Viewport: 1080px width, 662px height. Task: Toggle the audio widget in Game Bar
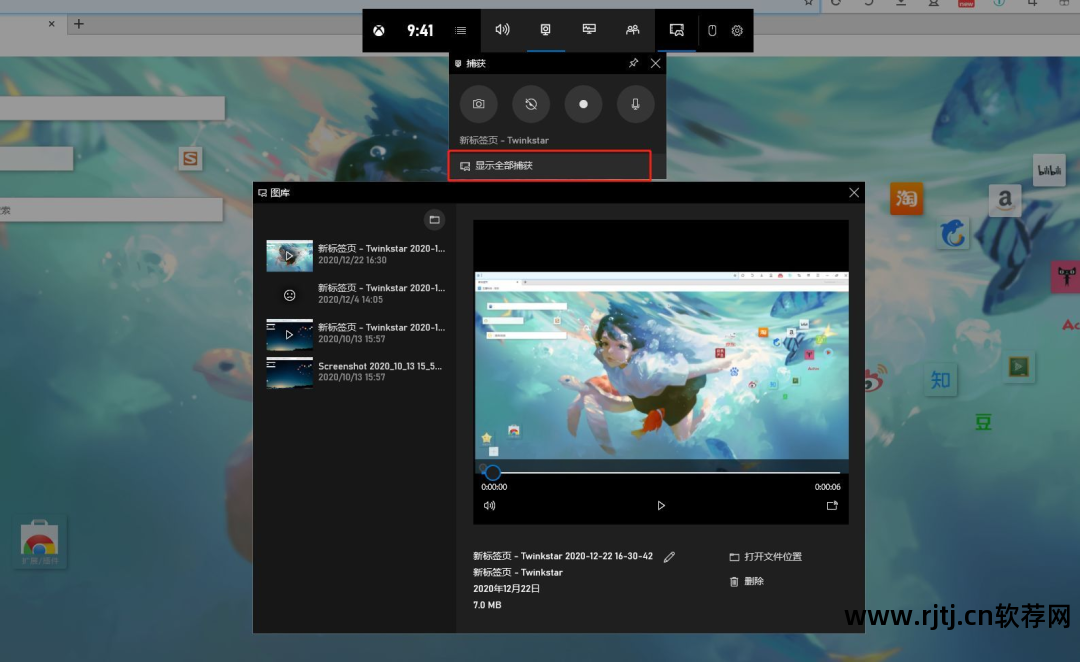coord(502,30)
